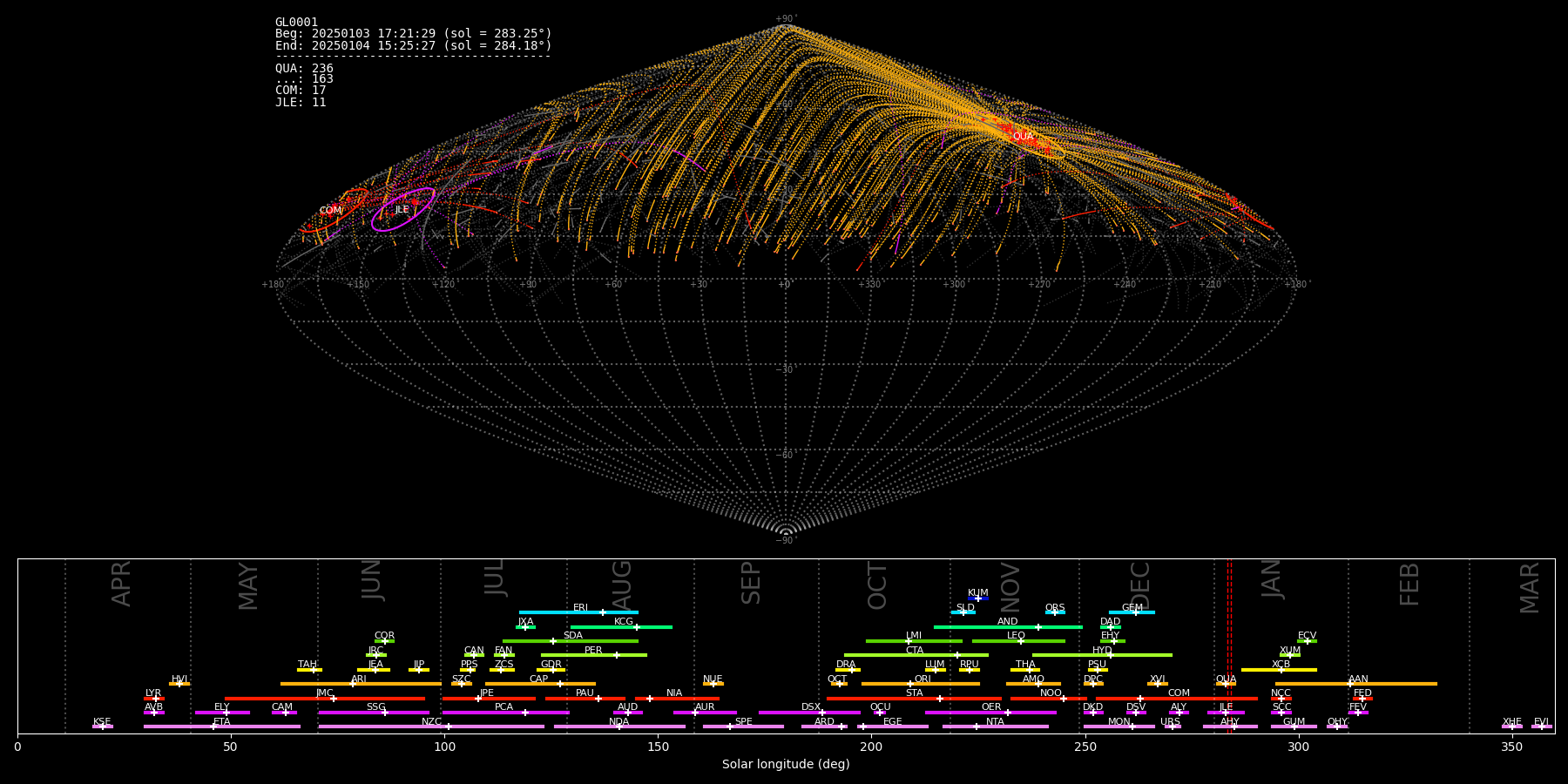Click the GEM shower bar in timeline
The height and width of the screenshot is (784, 1568).
point(1132,612)
